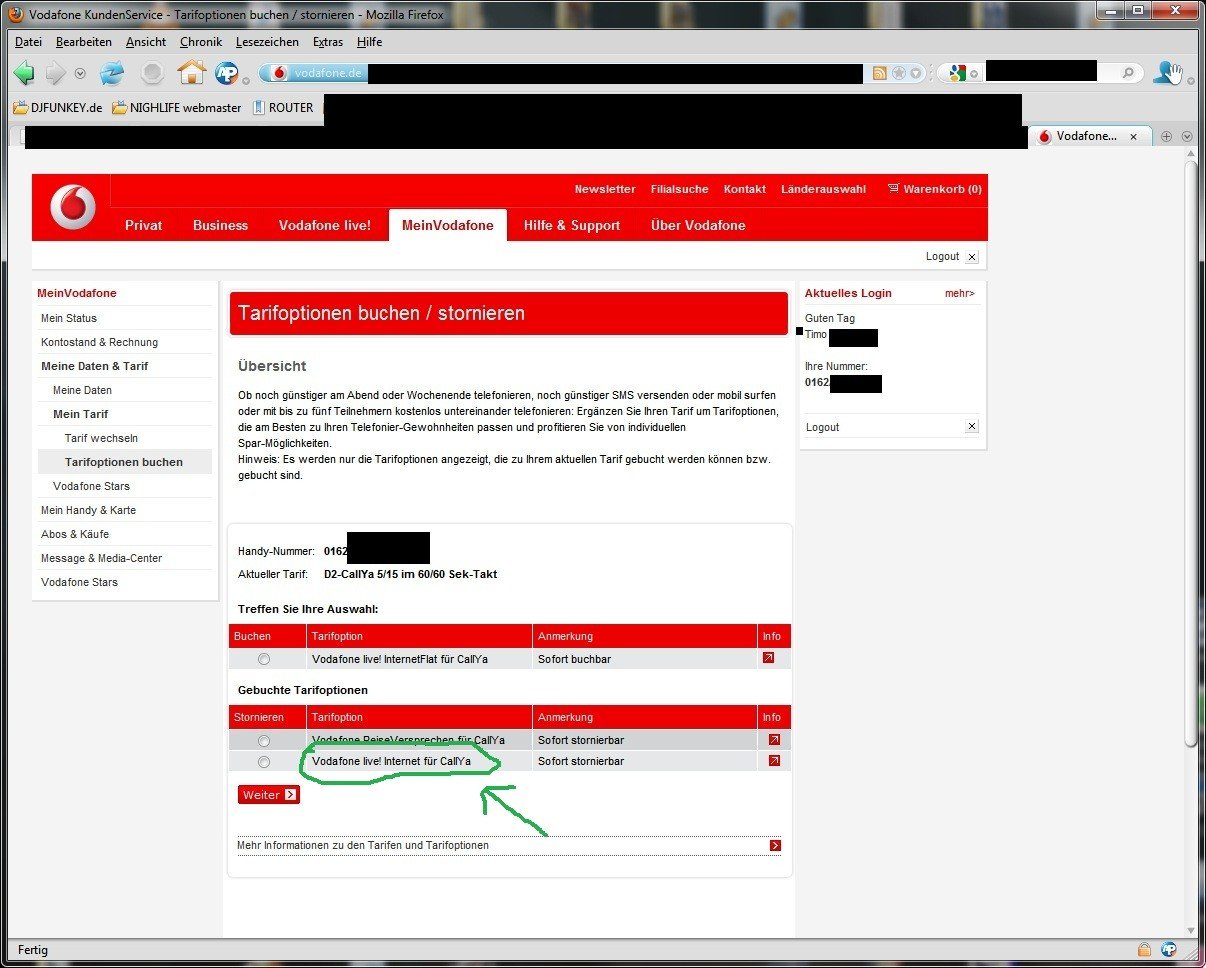The image size is (1206, 968).
Task: Open the Lesezeichen menu
Action: (267, 42)
